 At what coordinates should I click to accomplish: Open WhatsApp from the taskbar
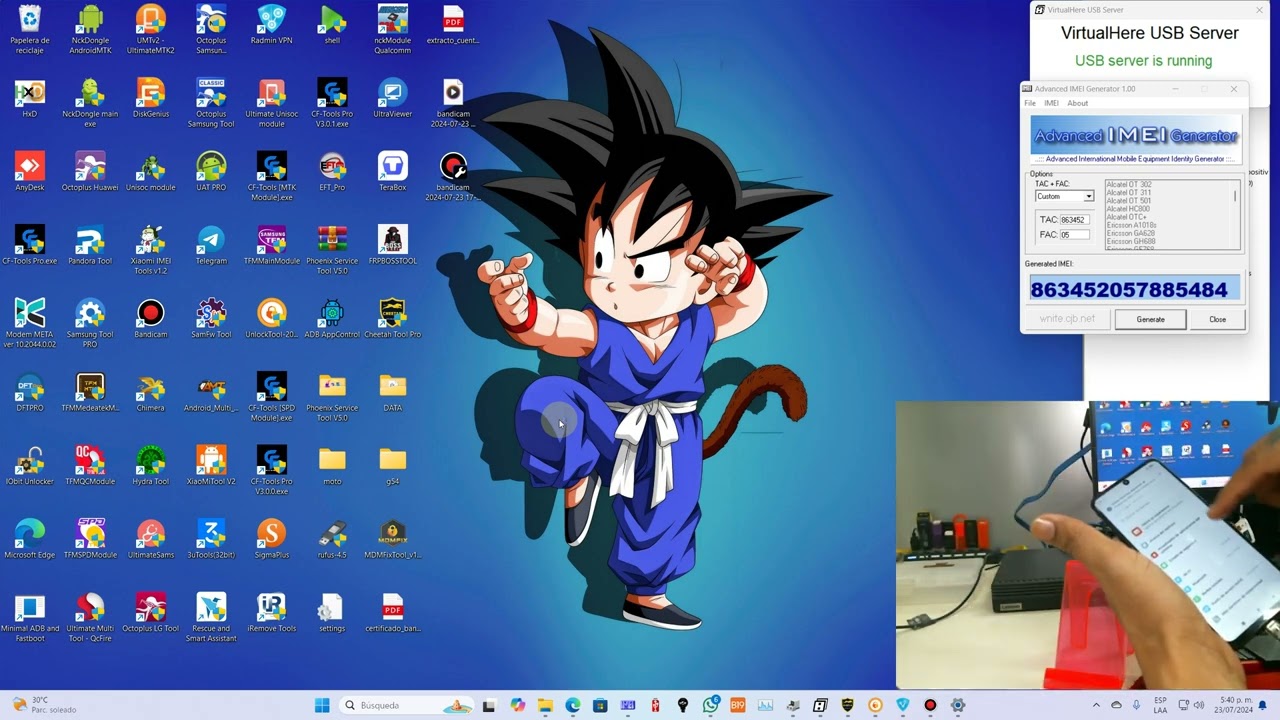[711, 705]
